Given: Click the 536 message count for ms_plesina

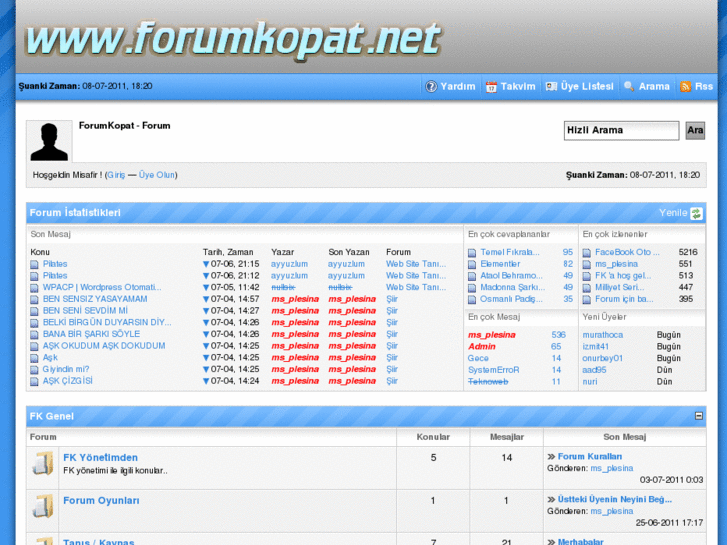Looking at the screenshot, I should pyautogui.click(x=558, y=335).
